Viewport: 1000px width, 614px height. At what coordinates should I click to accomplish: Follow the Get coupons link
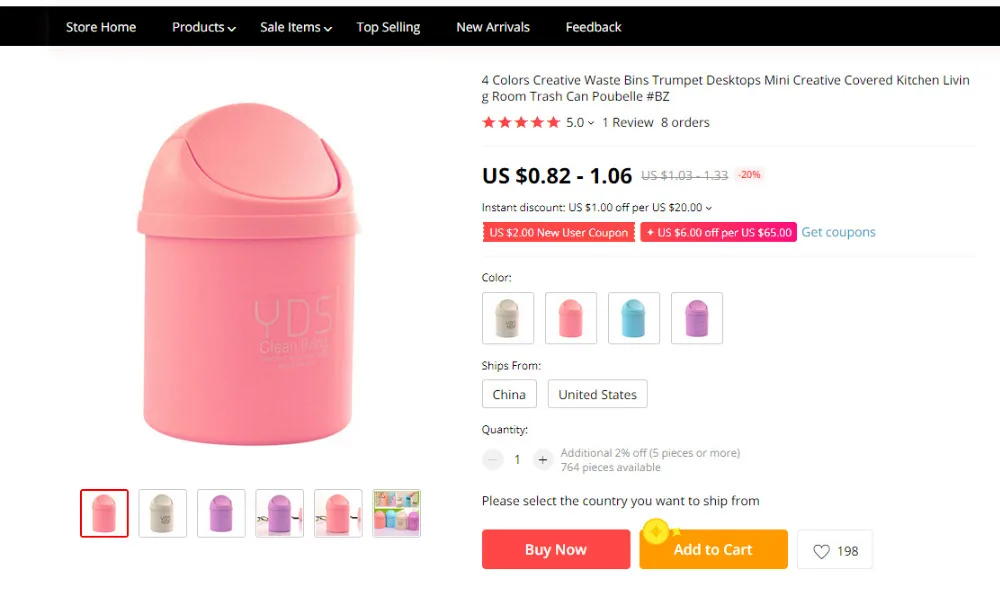(838, 232)
